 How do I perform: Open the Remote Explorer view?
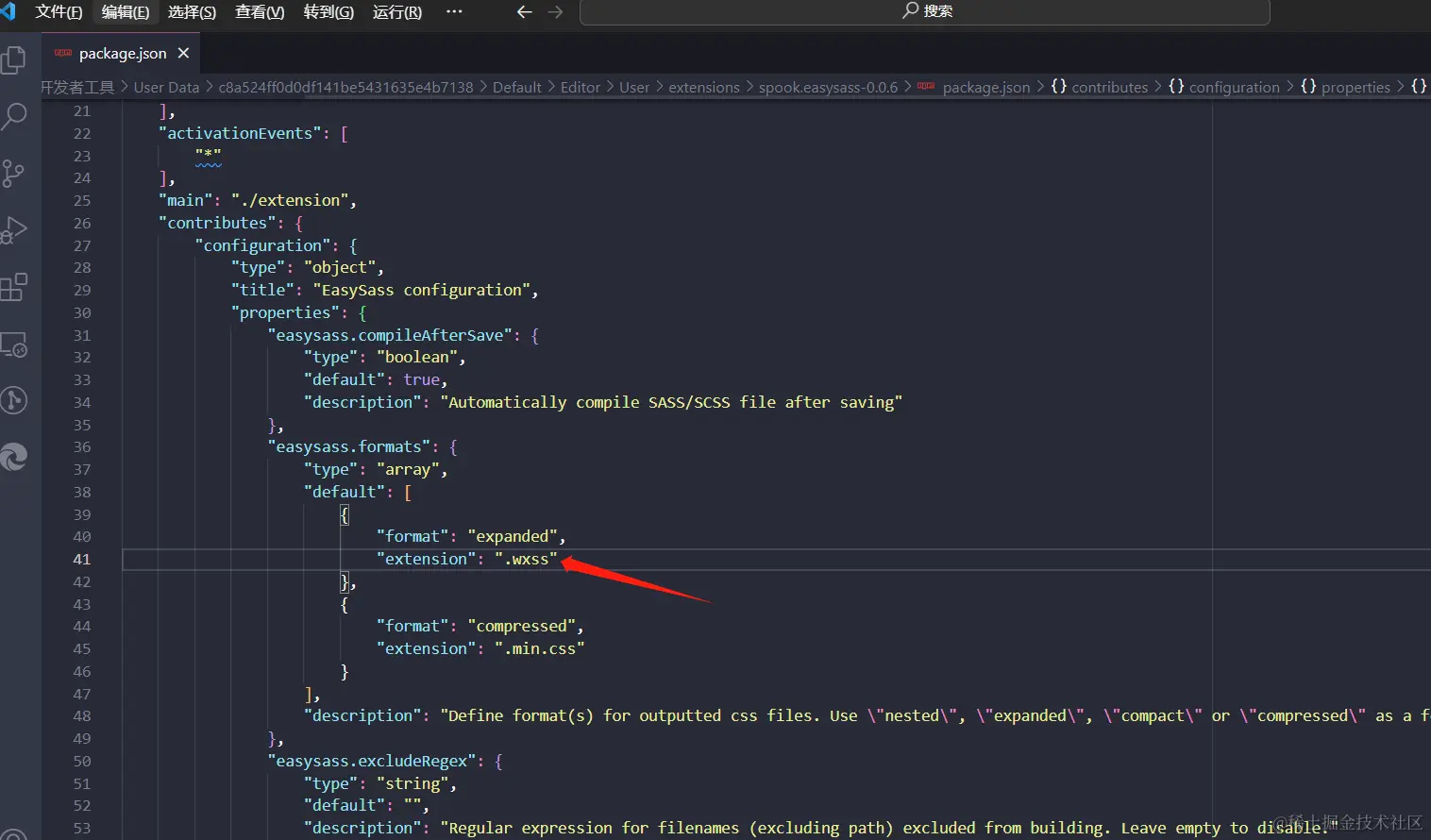click(x=14, y=344)
